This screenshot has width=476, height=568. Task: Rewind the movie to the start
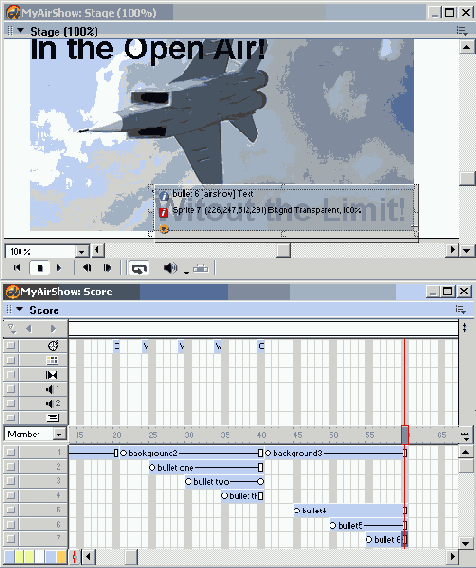pyautogui.click(x=17, y=268)
